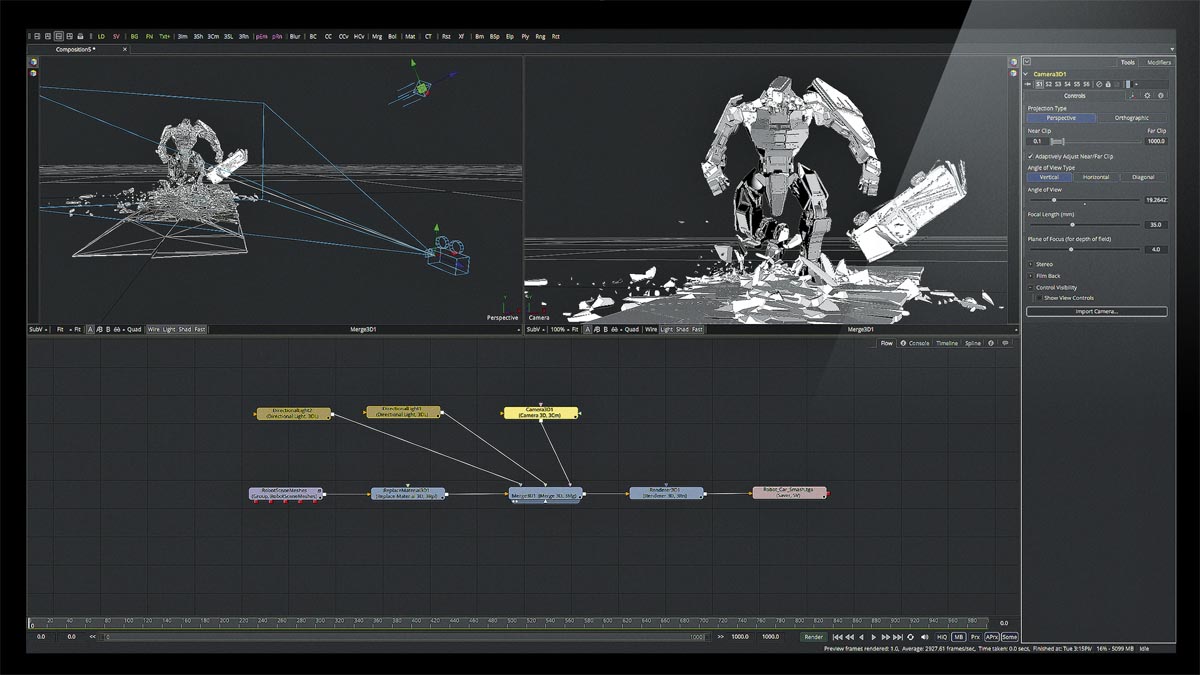This screenshot has height=675, width=1200.
Task: Collapse the Control Visibility section
Action: (x=1031, y=287)
